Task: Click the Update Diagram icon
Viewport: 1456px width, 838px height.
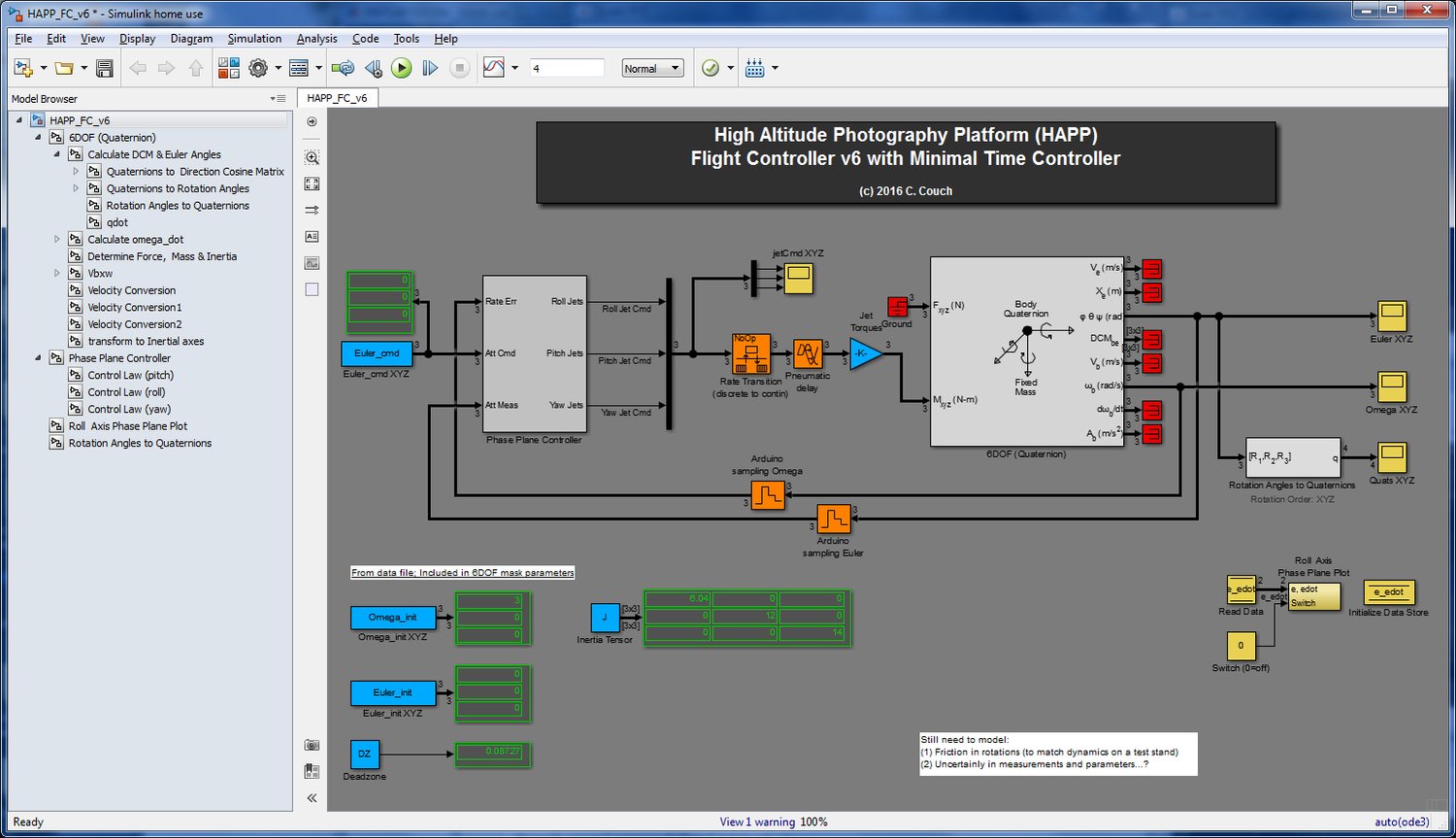Action: point(343,68)
